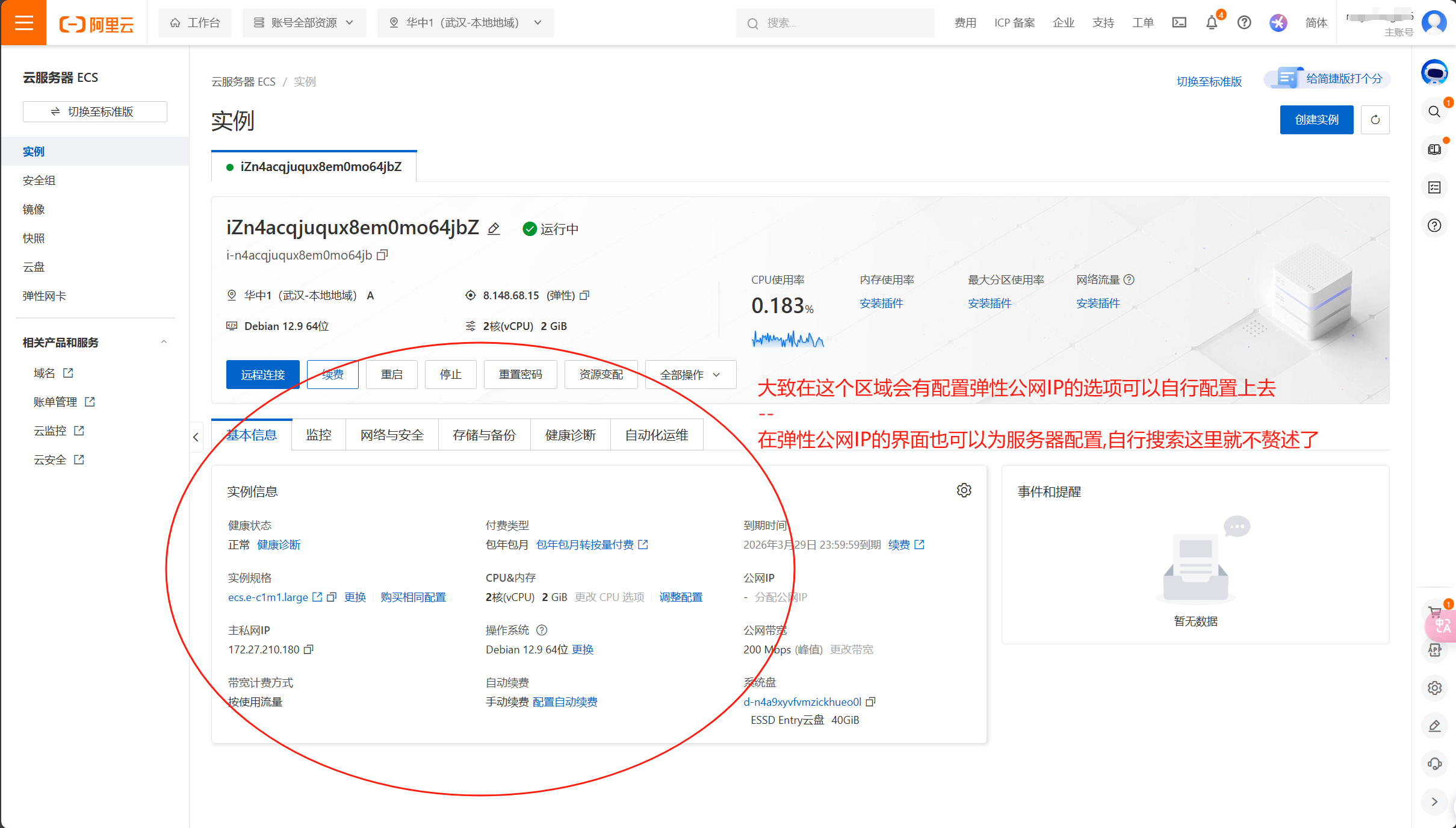Open the orange hamburger main menu
Viewport: 1456px width, 828px height.
(x=23, y=23)
